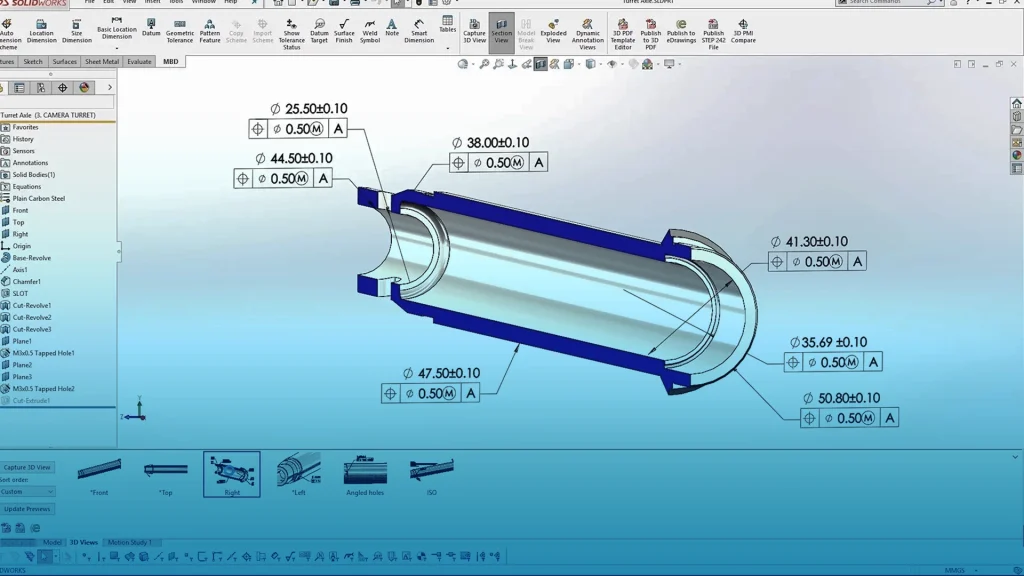
Task: Switch to the Sheet Metal tab
Action: (101, 61)
